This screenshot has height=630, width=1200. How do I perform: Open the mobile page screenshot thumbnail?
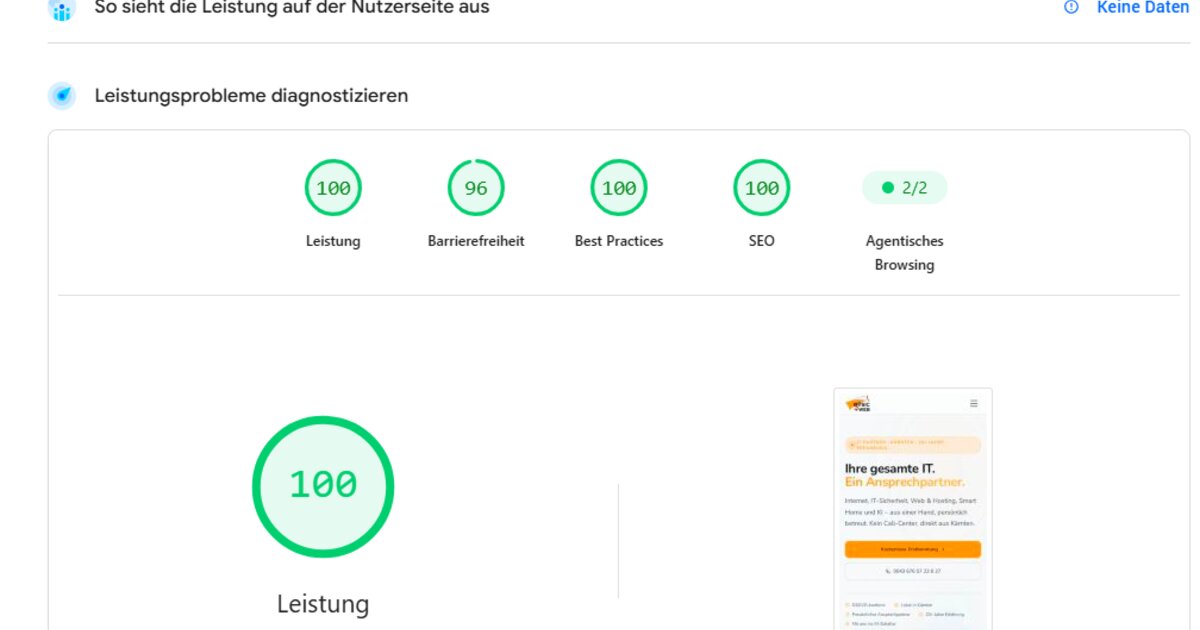(913, 509)
